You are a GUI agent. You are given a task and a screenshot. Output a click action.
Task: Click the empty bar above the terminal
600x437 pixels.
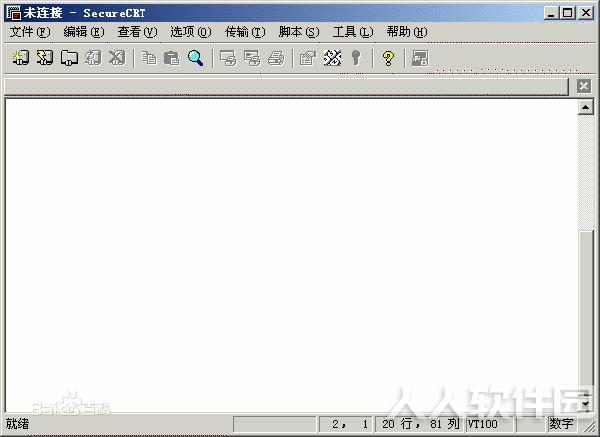(x=286, y=86)
